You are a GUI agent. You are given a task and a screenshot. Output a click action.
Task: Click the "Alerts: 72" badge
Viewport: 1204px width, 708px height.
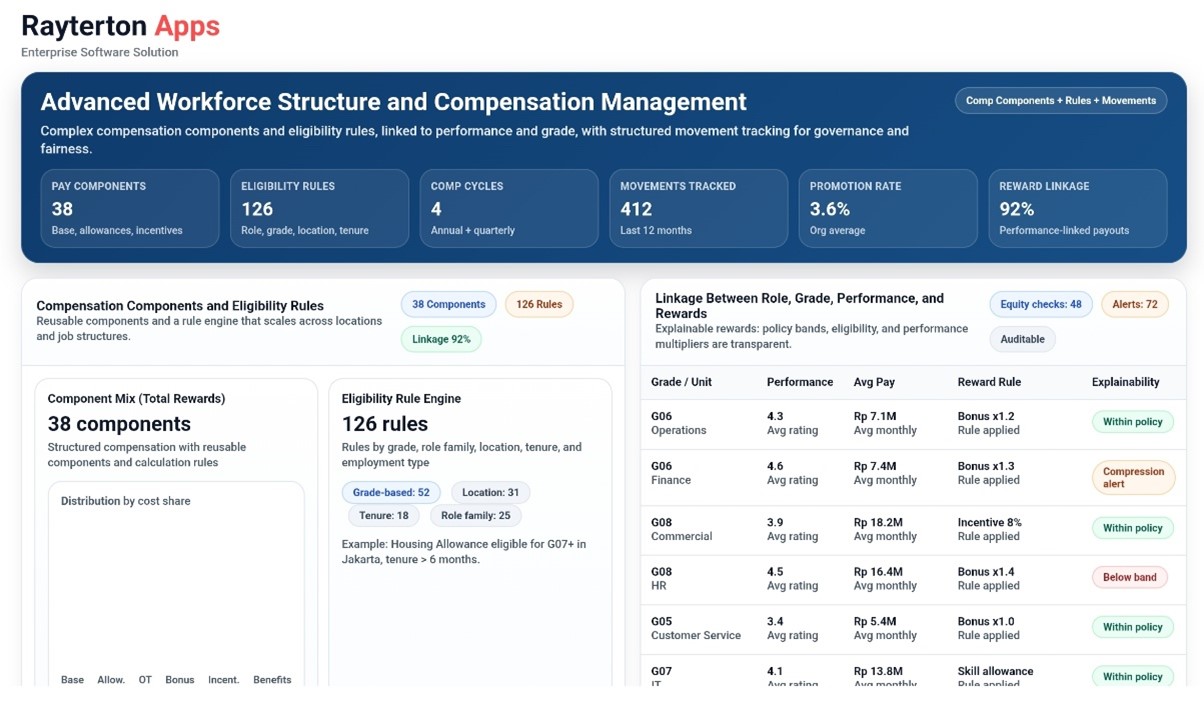[x=1134, y=304]
